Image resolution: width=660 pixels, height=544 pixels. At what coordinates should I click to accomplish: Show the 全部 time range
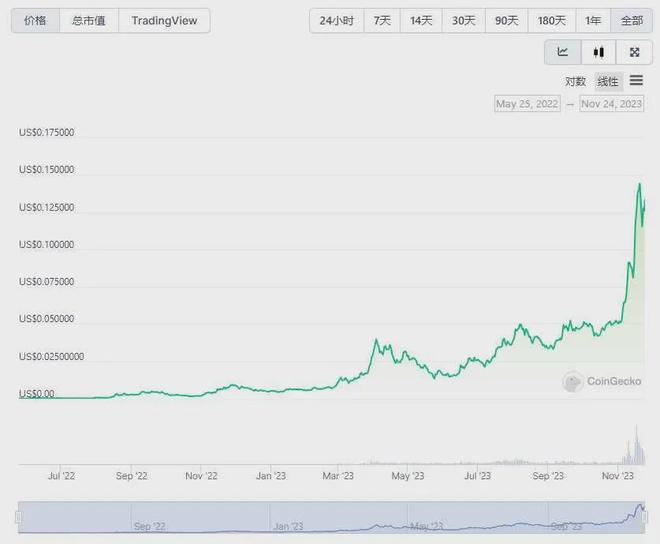(x=631, y=21)
